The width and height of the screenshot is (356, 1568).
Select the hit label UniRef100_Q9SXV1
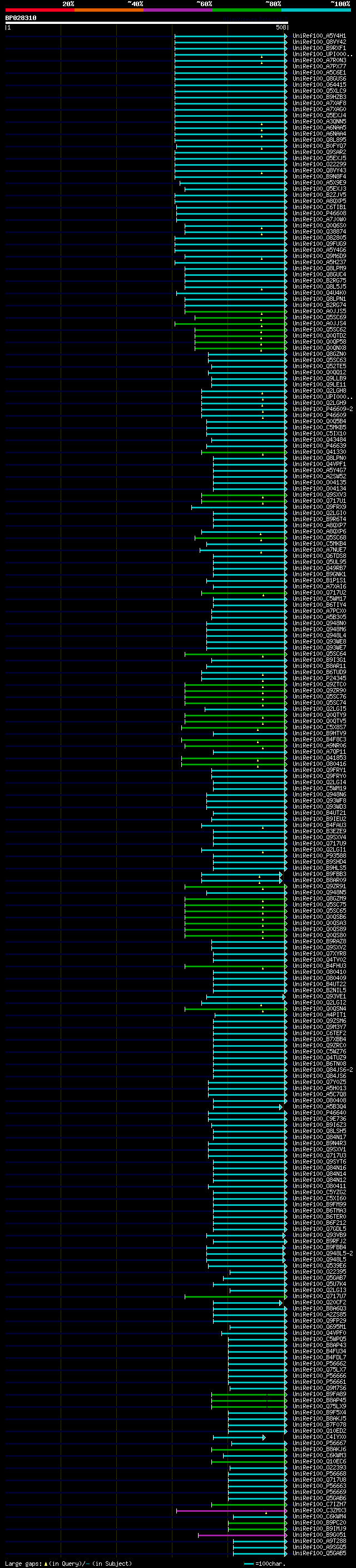pos(319,1149)
